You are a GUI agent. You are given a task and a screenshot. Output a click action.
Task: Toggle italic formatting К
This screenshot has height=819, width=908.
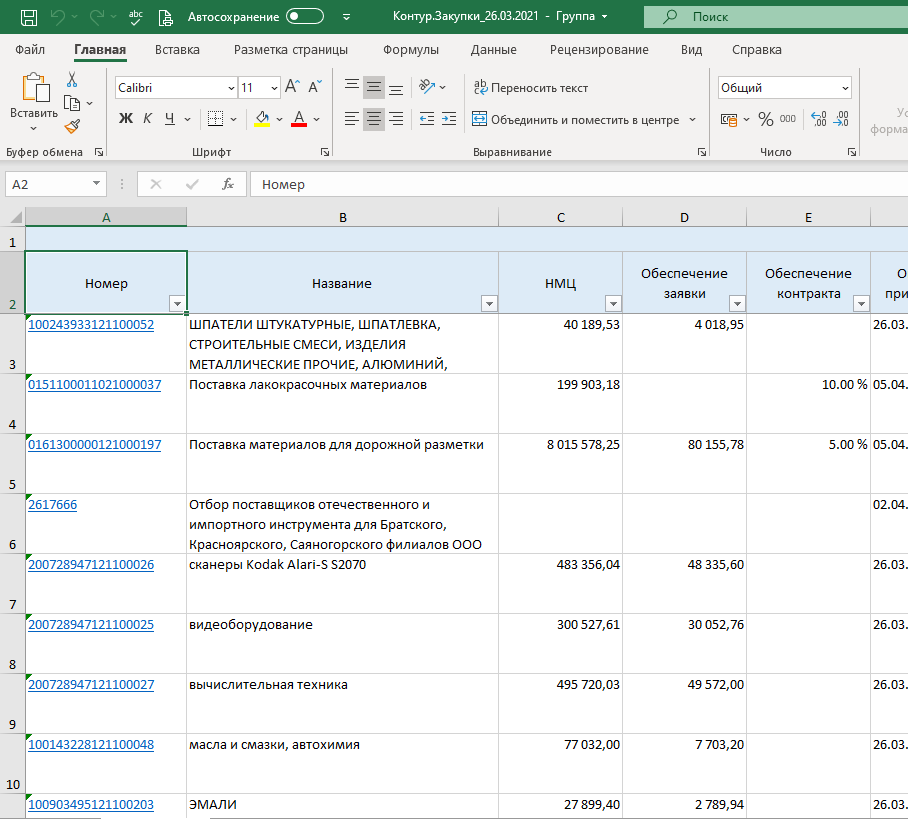[148, 119]
